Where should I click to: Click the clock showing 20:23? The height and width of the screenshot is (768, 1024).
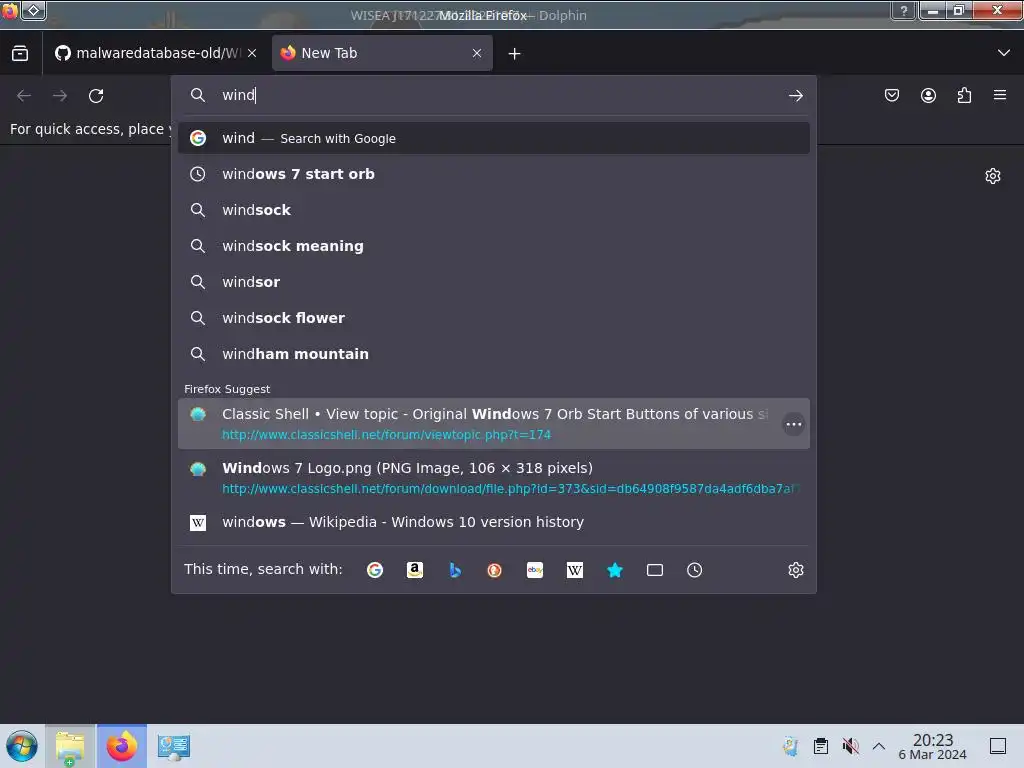pos(933,746)
